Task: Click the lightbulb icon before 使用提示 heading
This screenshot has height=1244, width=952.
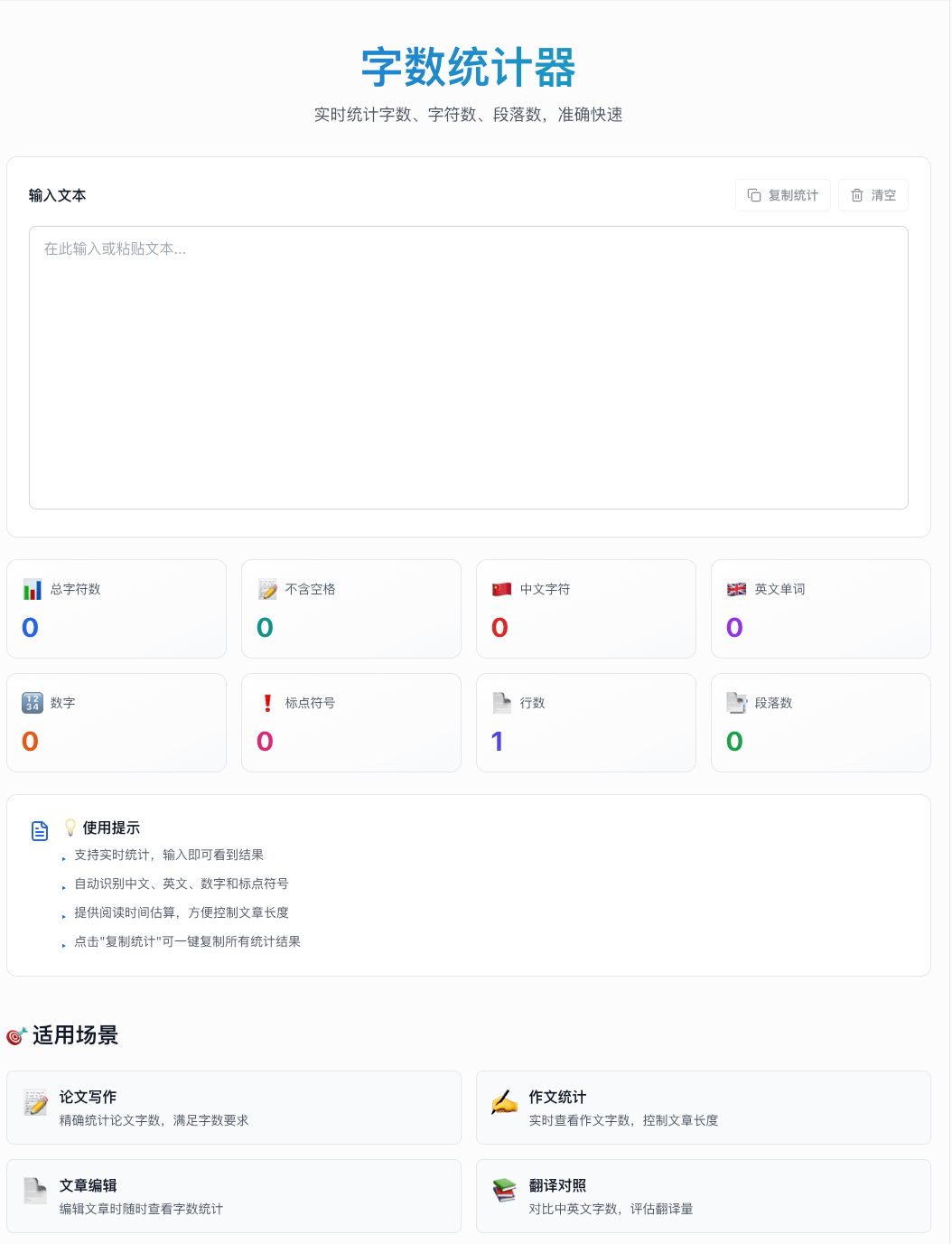Action: click(69, 826)
